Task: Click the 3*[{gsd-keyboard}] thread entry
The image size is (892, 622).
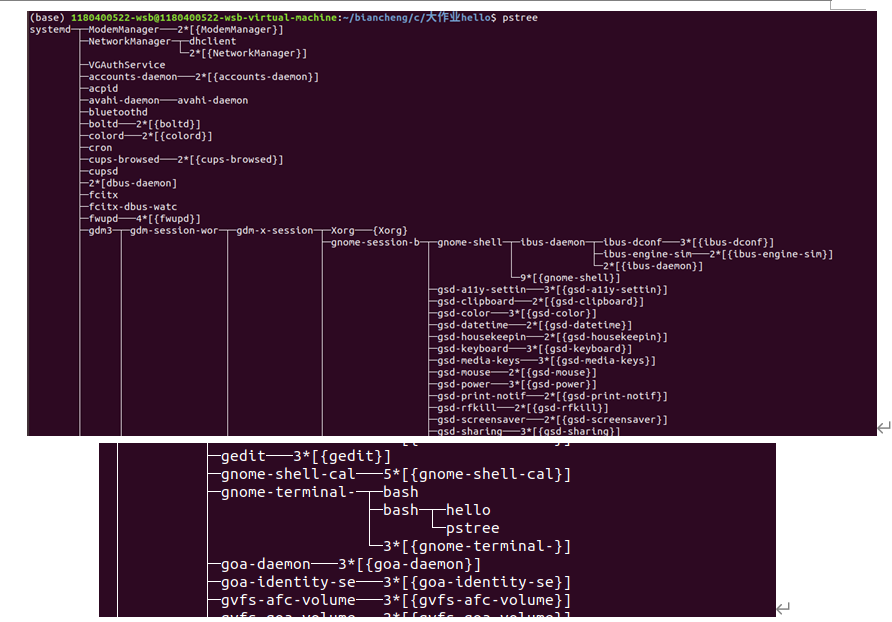Action: (579, 349)
